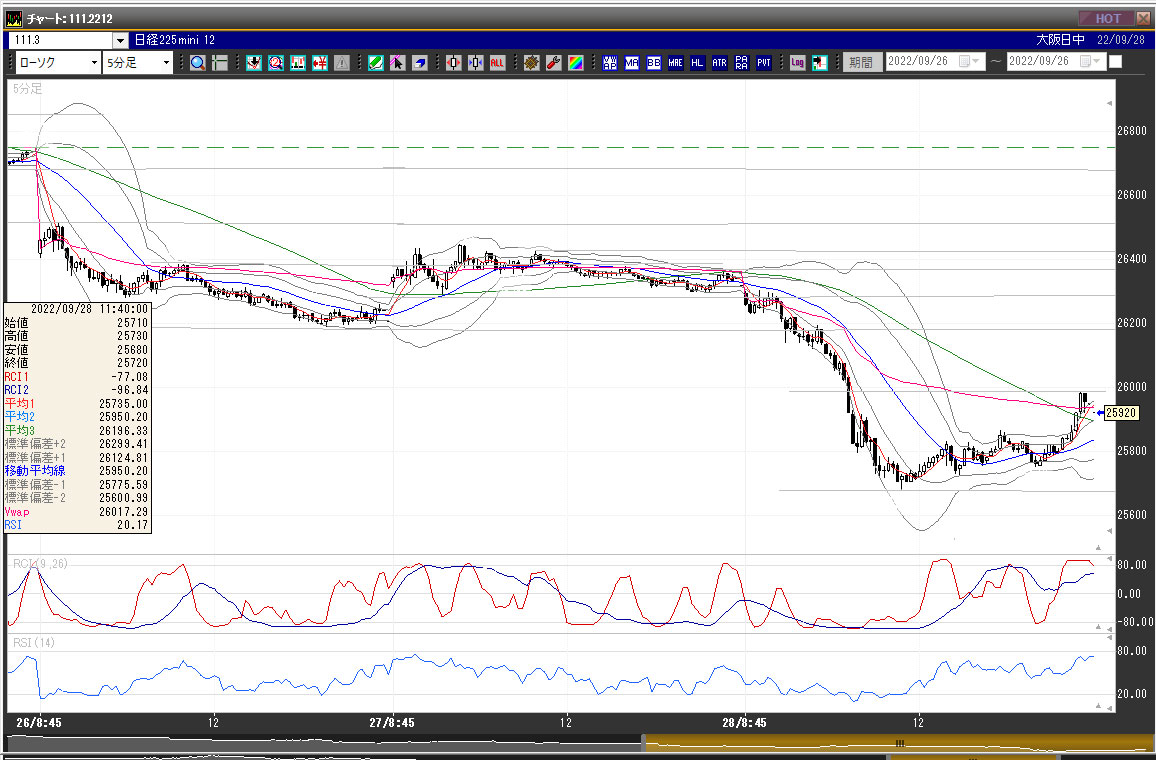Click the 26800 price axis label
The height and width of the screenshot is (760, 1156).
1132,131
